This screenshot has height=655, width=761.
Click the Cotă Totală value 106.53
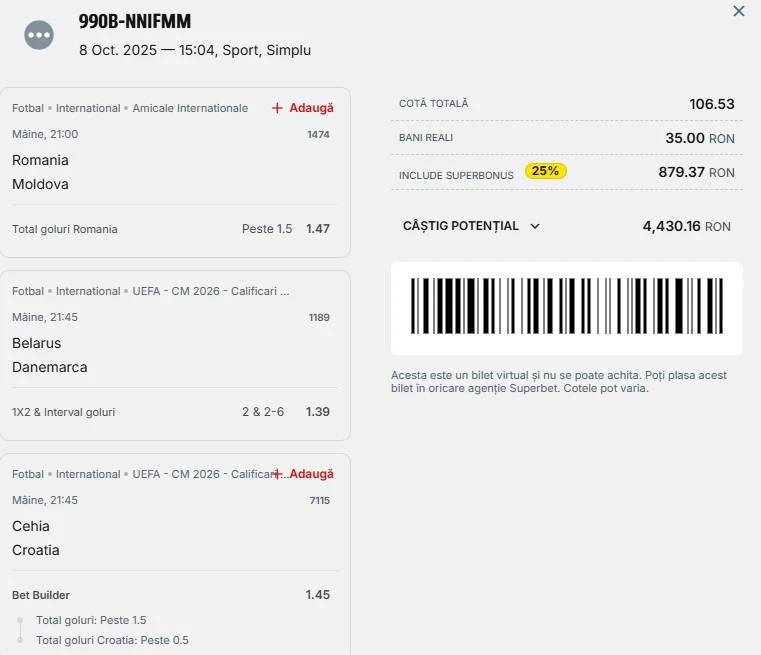coord(711,104)
